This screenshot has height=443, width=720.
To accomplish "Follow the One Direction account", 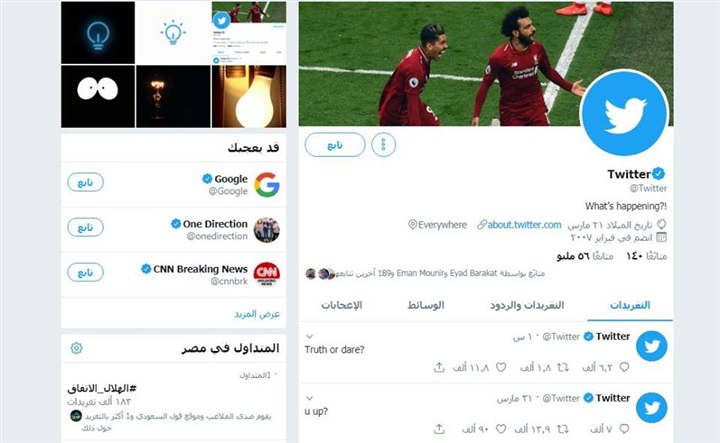I will coord(85,227).
